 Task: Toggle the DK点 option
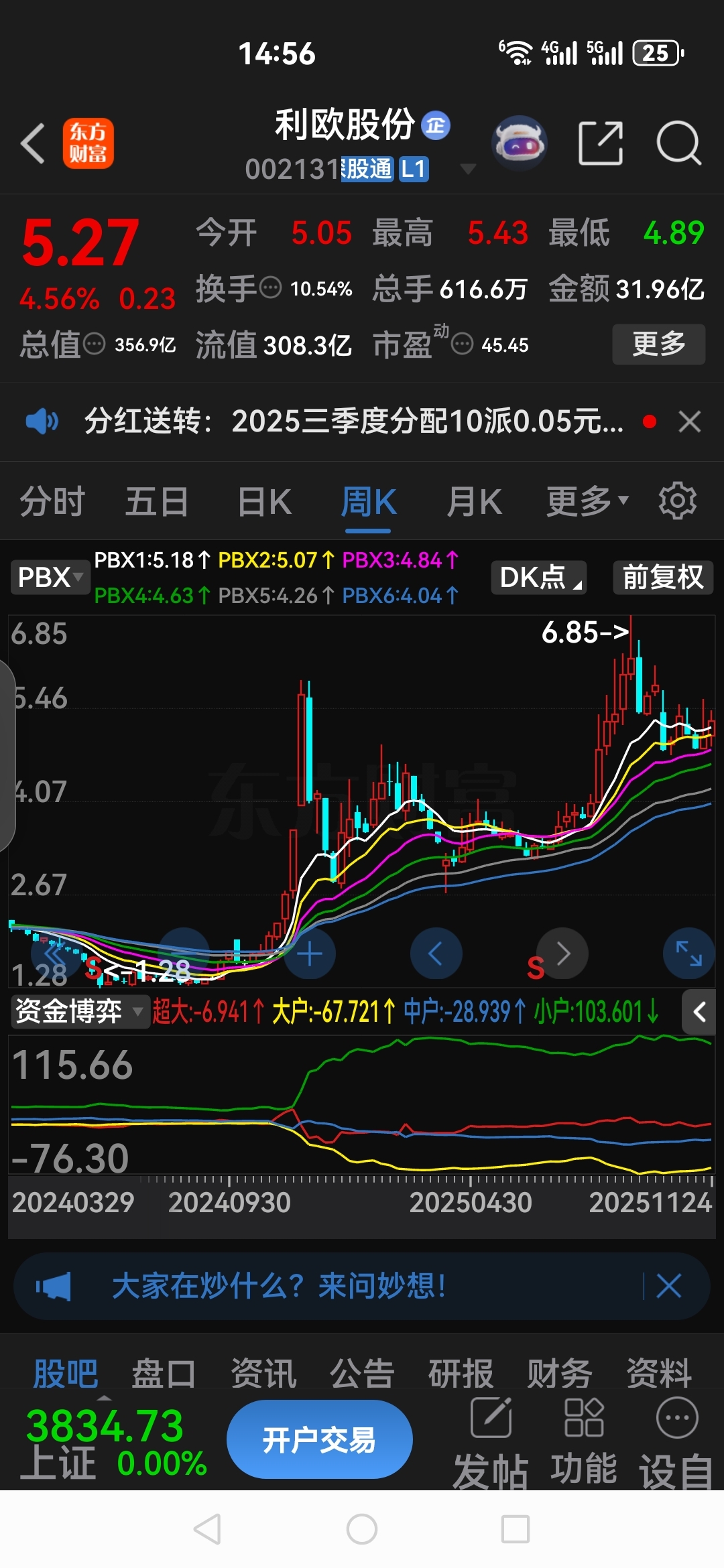coord(539,577)
